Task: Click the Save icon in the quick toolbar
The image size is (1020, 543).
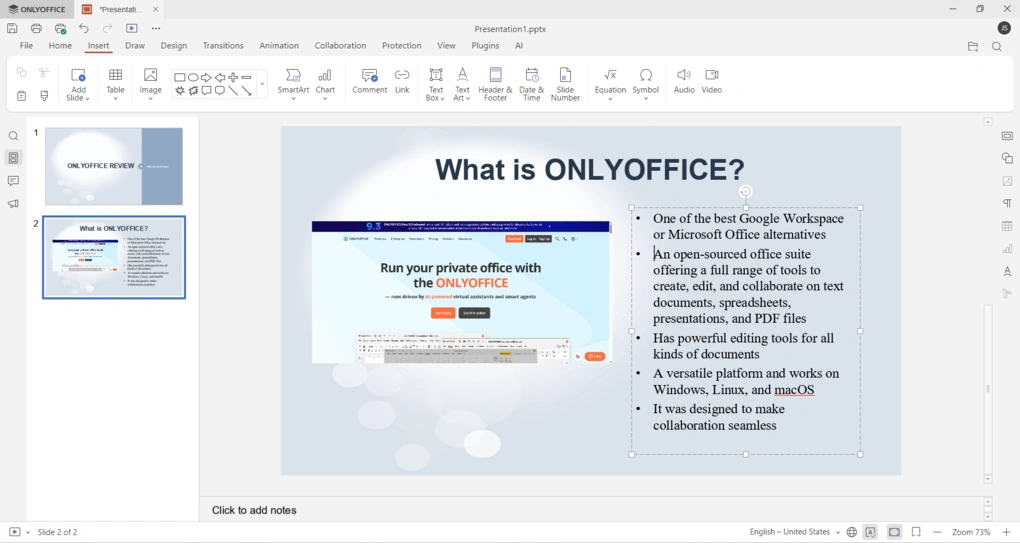Action: click(x=12, y=28)
